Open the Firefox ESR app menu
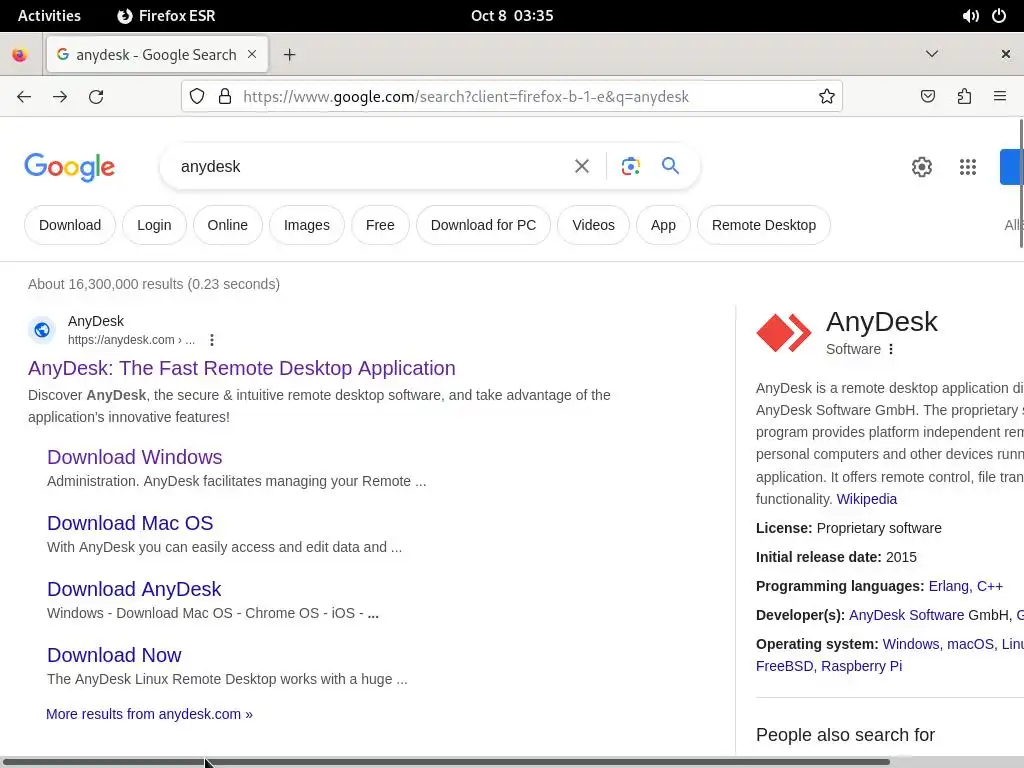 click(167, 16)
